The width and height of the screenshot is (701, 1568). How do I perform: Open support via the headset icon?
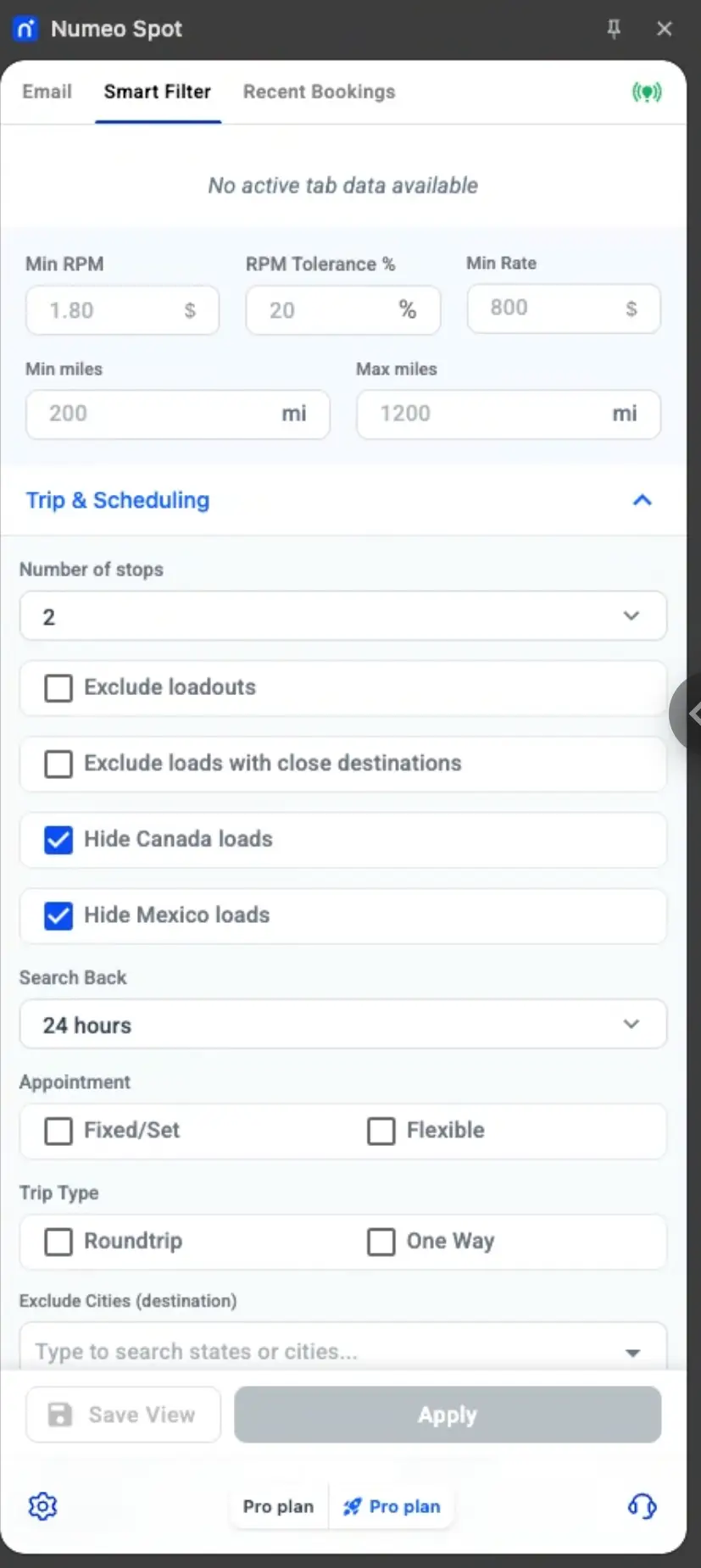642,1506
